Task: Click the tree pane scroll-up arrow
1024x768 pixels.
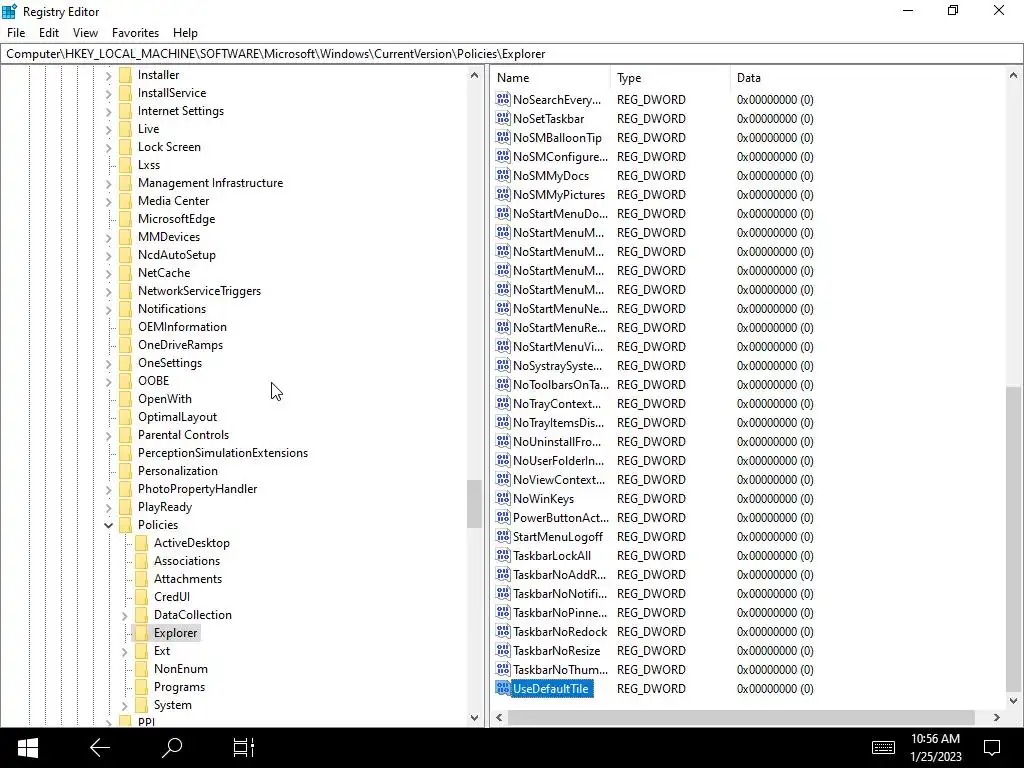Action: (x=474, y=76)
